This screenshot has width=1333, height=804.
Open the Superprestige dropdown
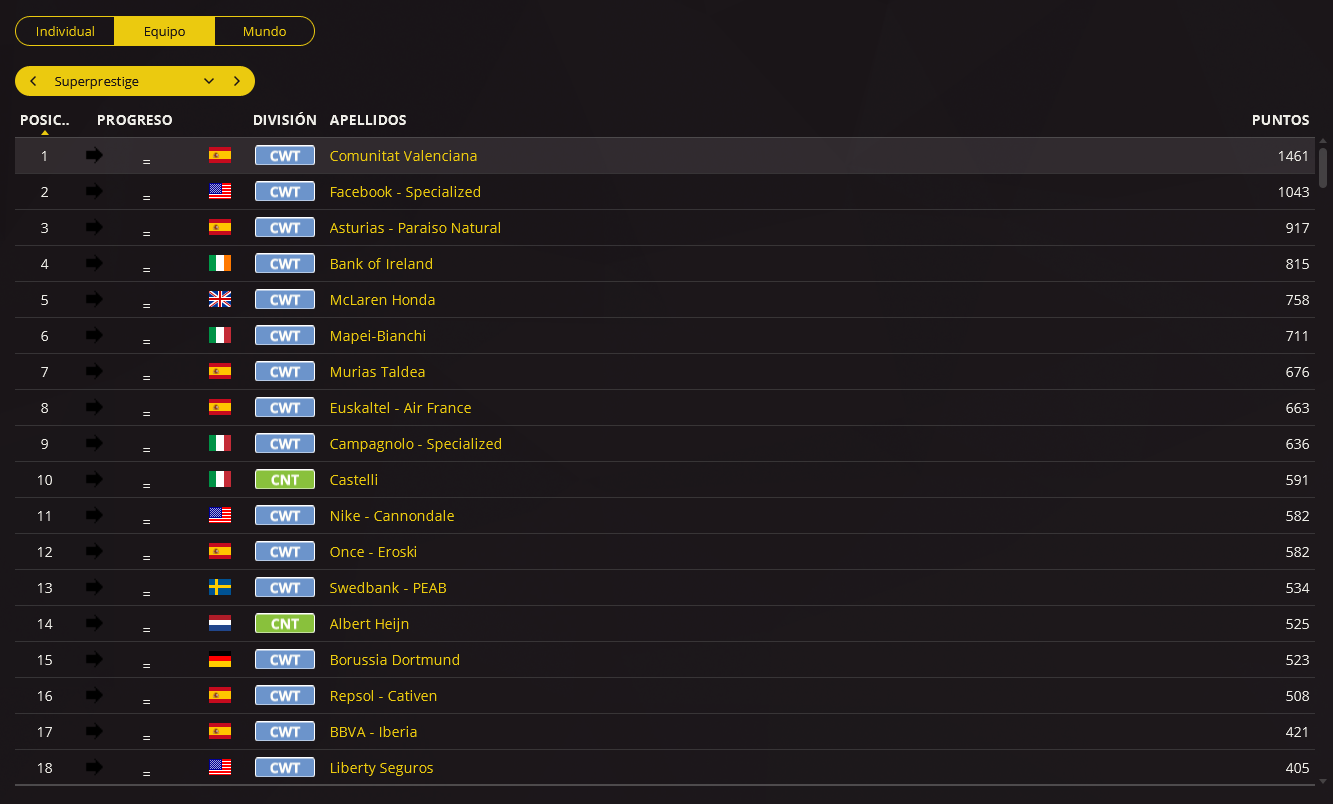coord(135,81)
